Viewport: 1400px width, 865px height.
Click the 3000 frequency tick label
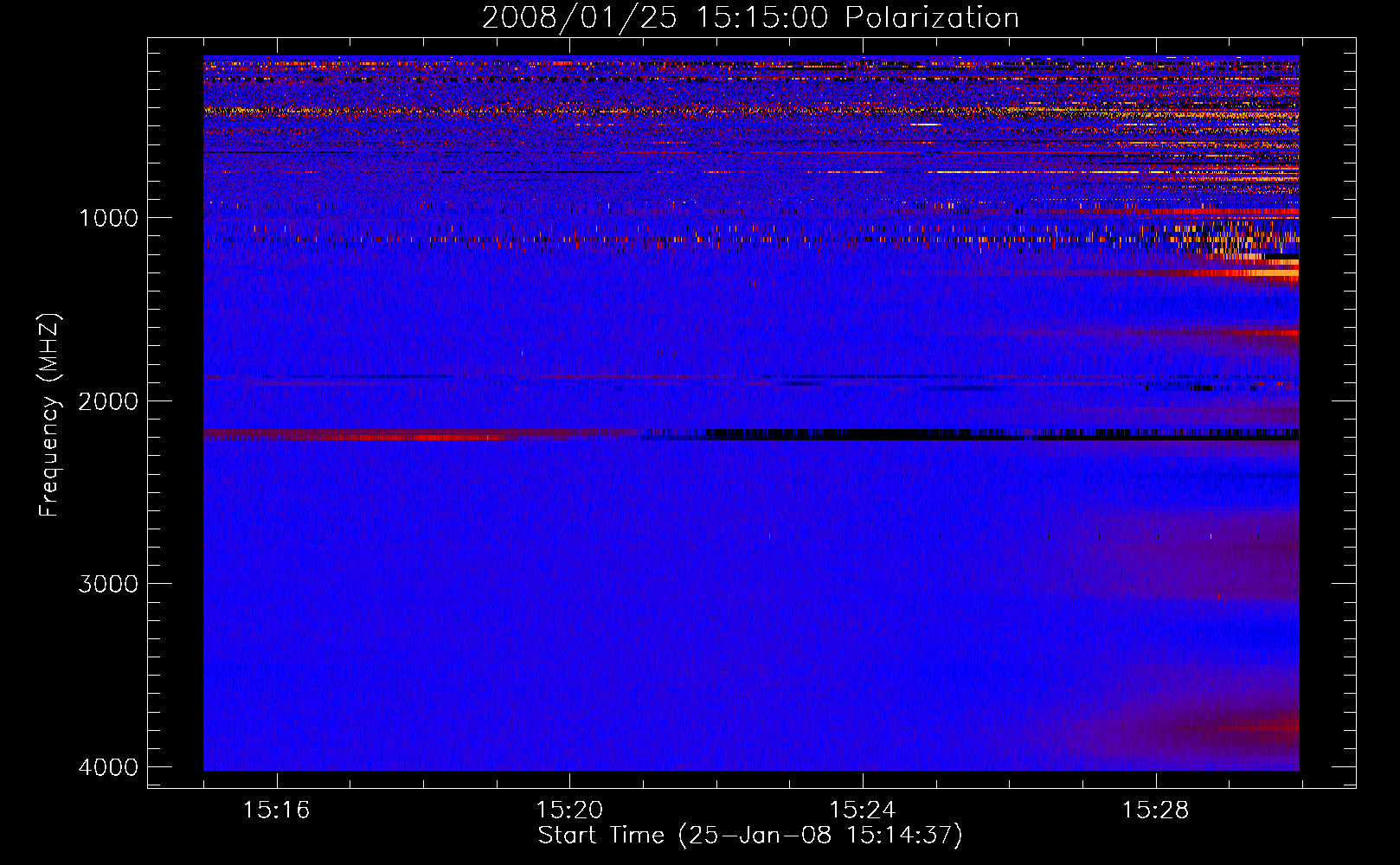[108, 584]
